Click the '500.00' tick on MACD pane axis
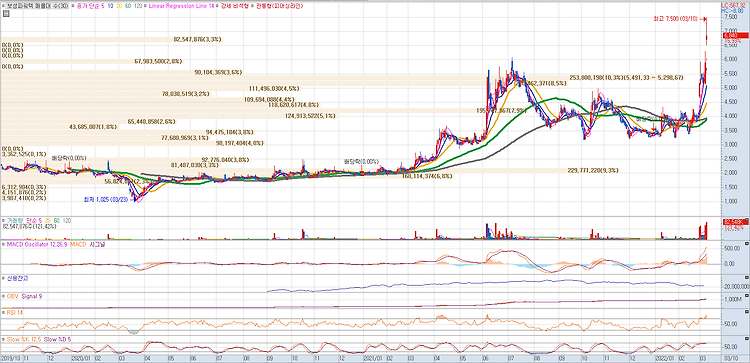The width and height of the screenshot is (750, 363). 732,248
